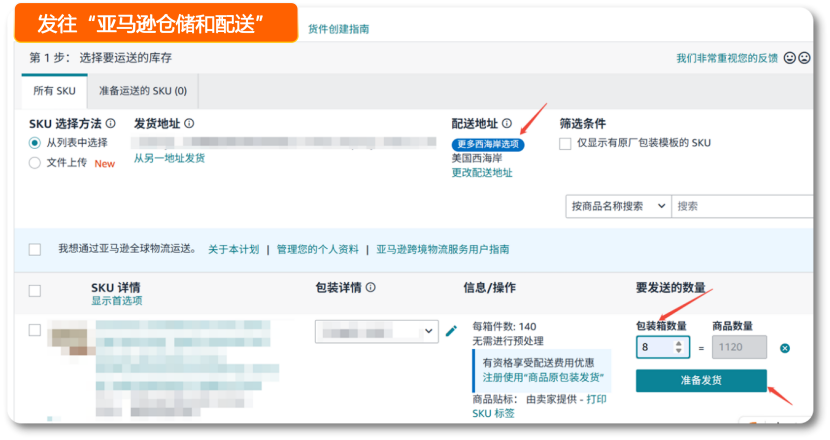Click the sad face feedback icon

point(804,58)
